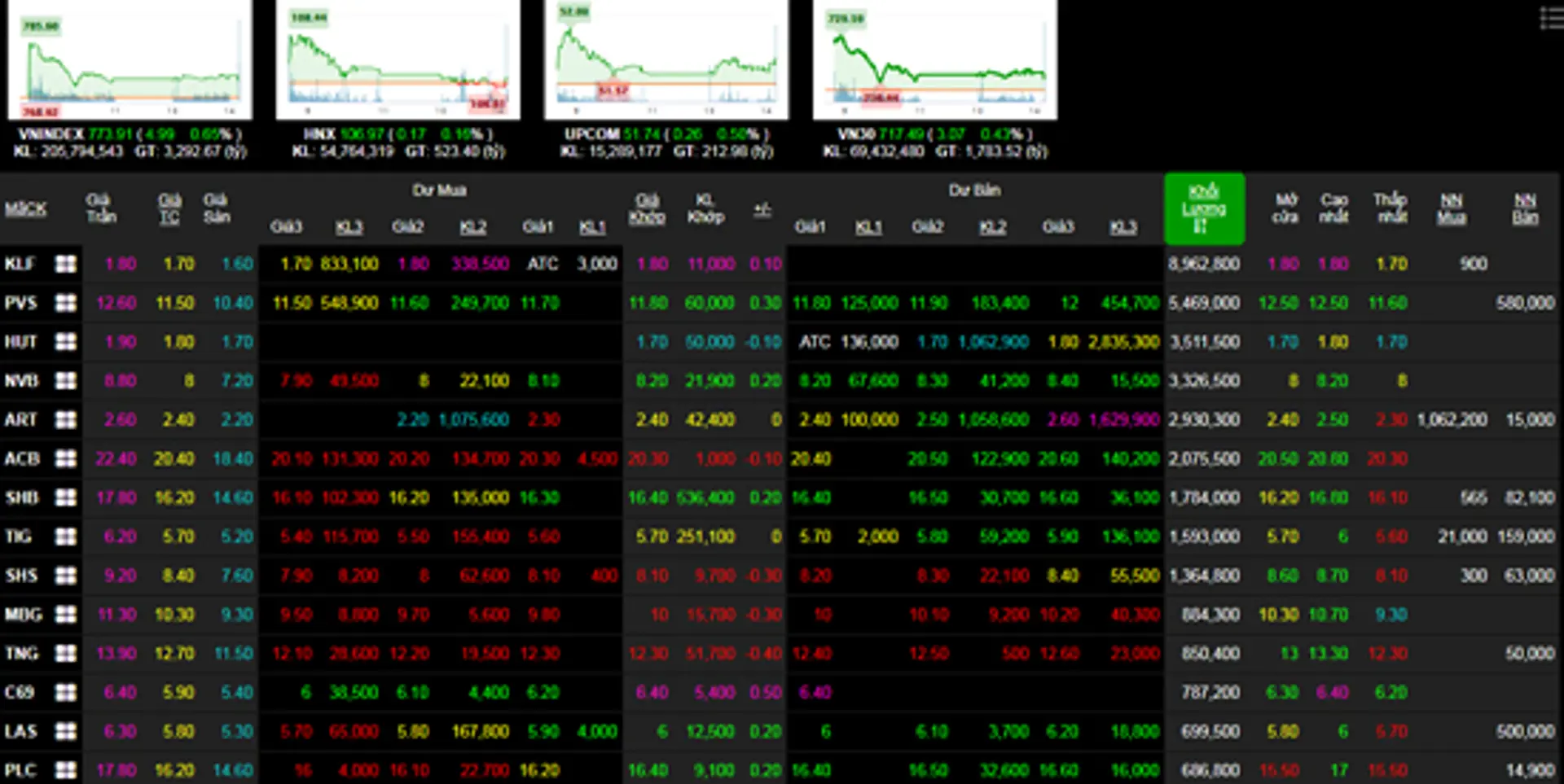The image size is (1564, 784).
Task: Select the KLF stock symbol
Action: tap(20, 264)
